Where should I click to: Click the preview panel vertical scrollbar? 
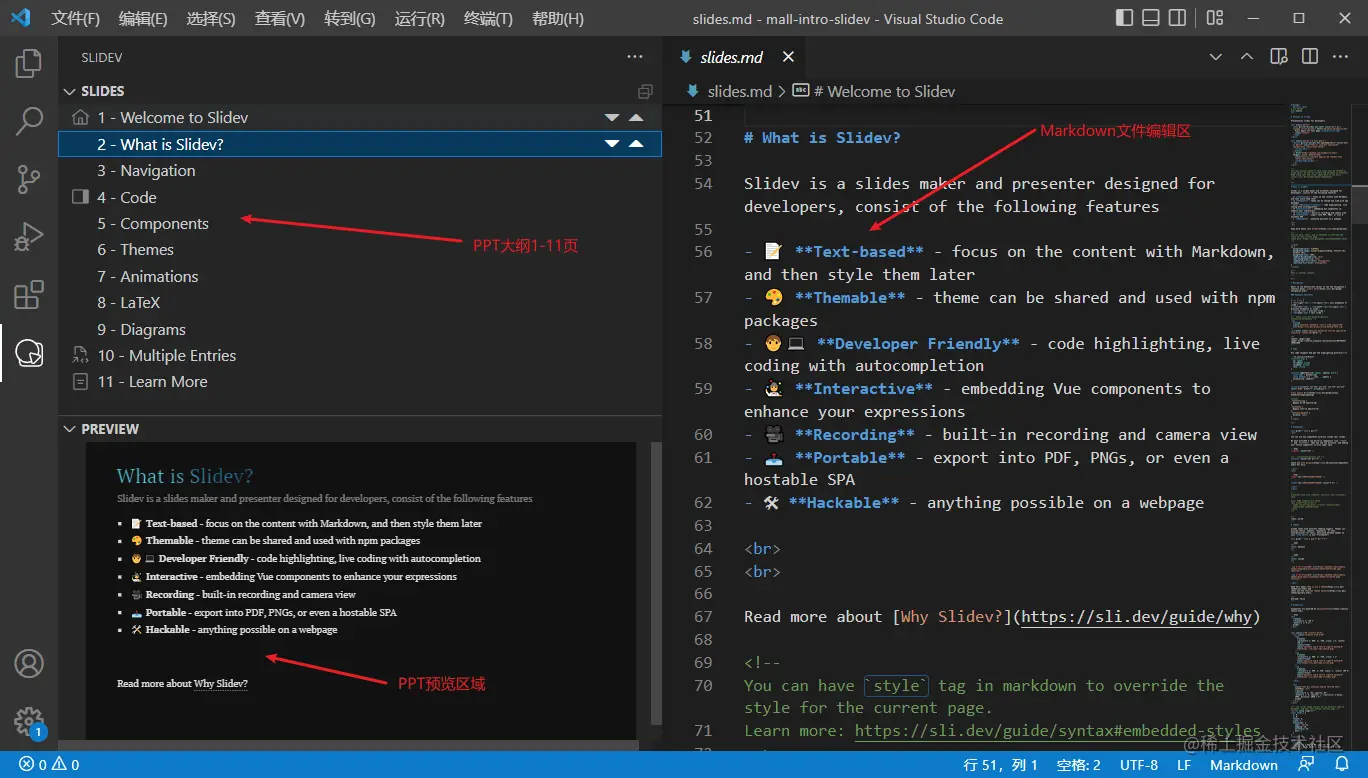click(x=656, y=582)
